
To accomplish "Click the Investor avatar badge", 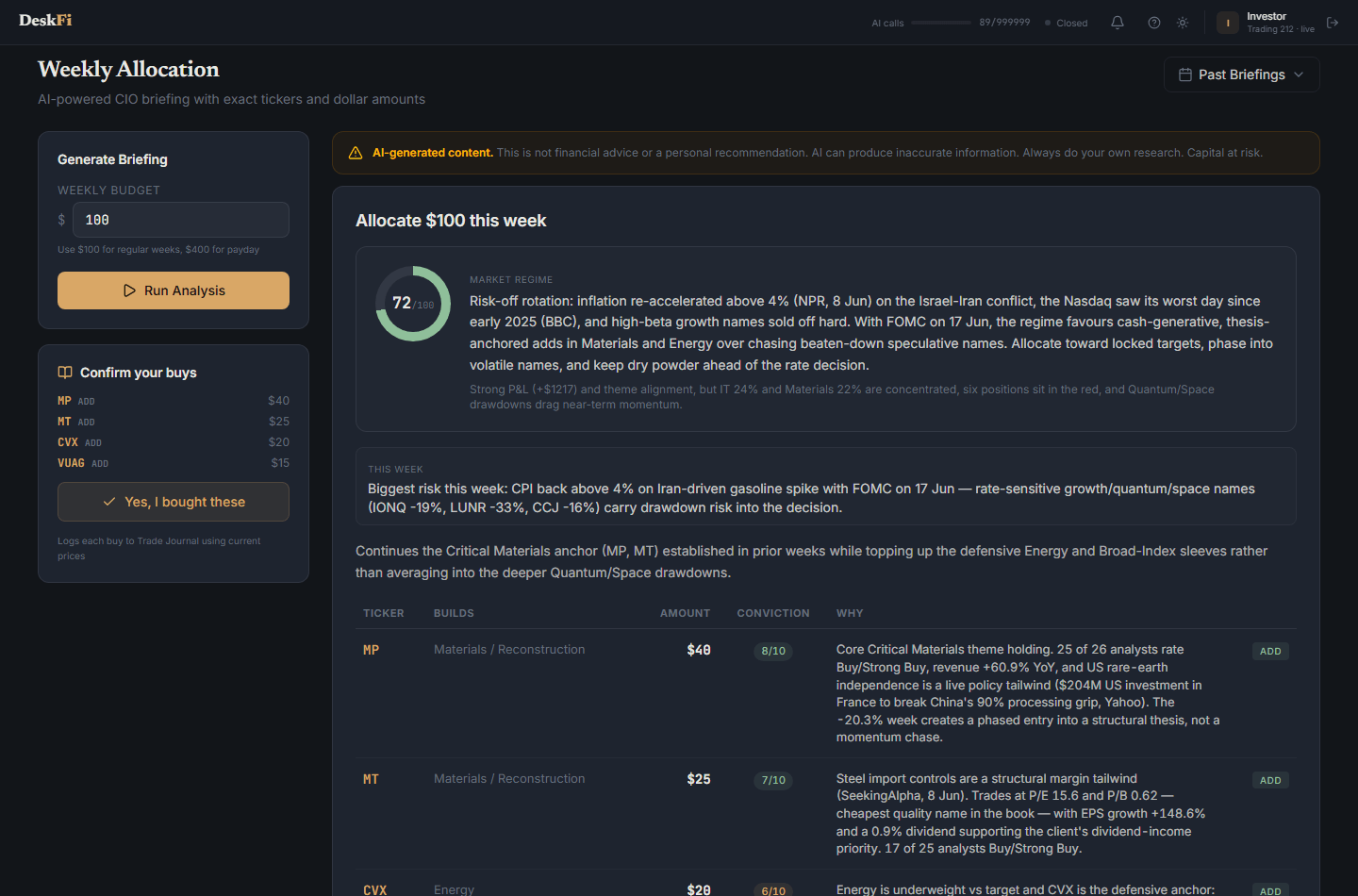I will pyautogui.click(x=1228, y=23).
